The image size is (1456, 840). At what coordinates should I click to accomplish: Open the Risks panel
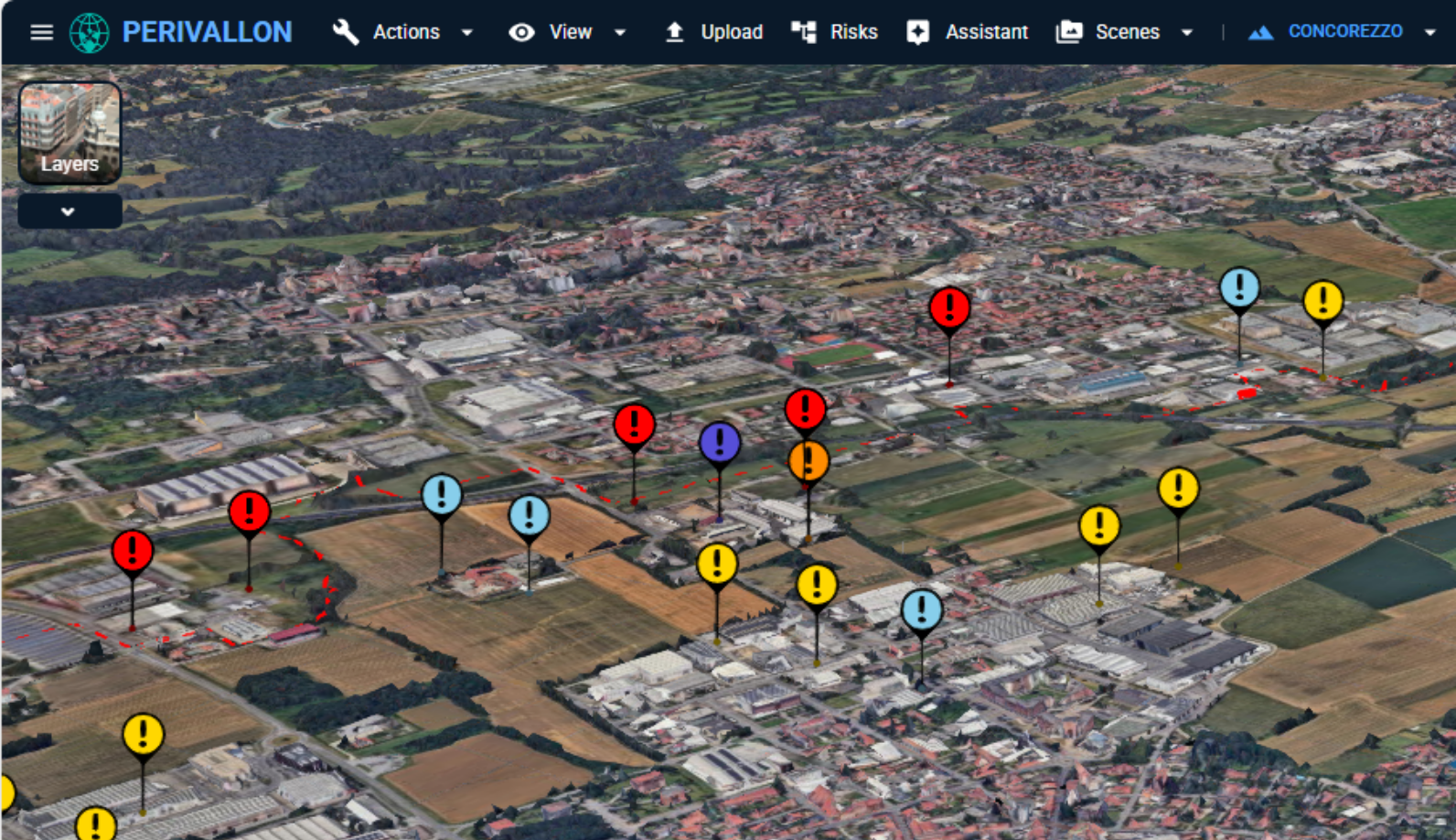pyautogui.click(x=834, y=32)
